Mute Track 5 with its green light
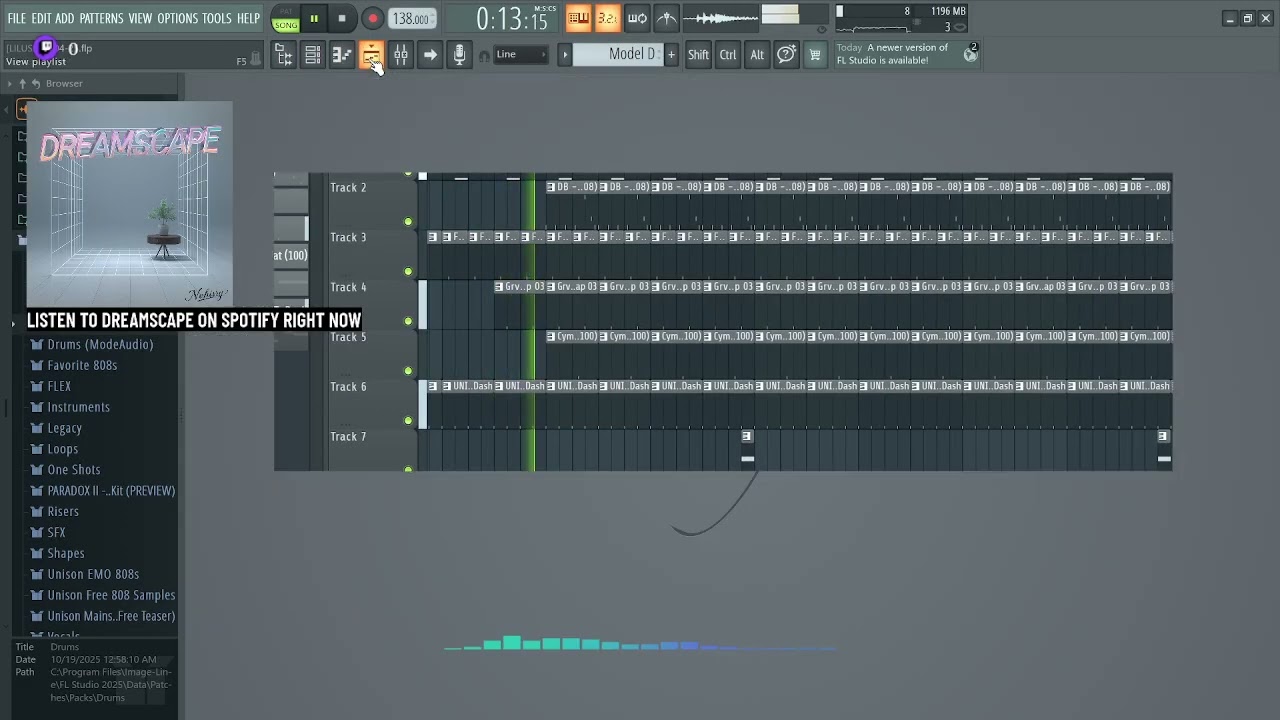The image size is (1280, 720). coord(408,371)
